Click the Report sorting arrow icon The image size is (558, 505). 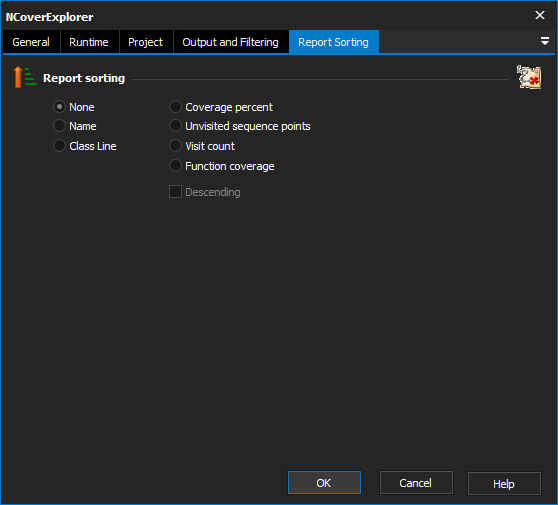(x=25, y=77)
